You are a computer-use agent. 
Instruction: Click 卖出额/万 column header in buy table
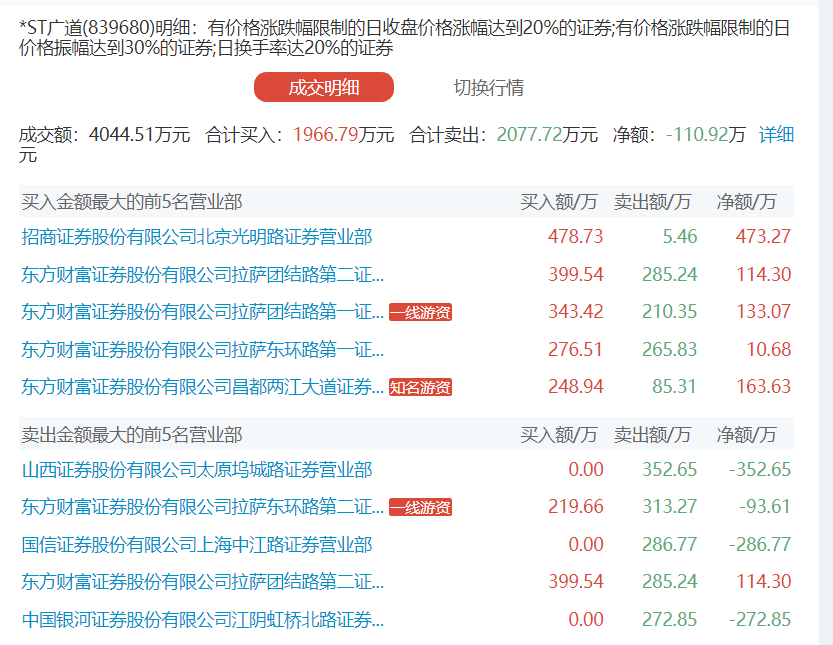tap(652, 202)
